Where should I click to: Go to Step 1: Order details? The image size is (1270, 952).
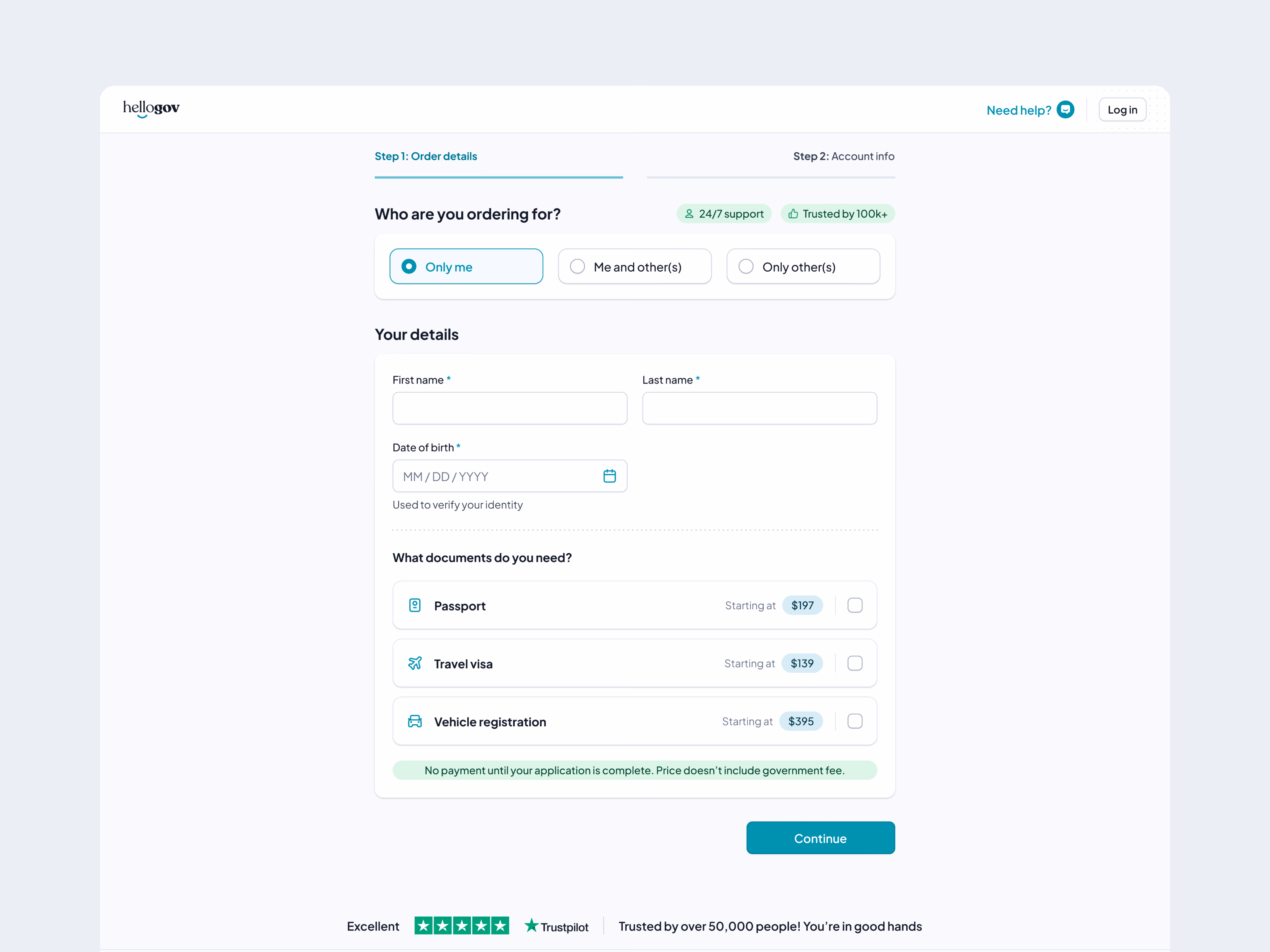point(426,156)
